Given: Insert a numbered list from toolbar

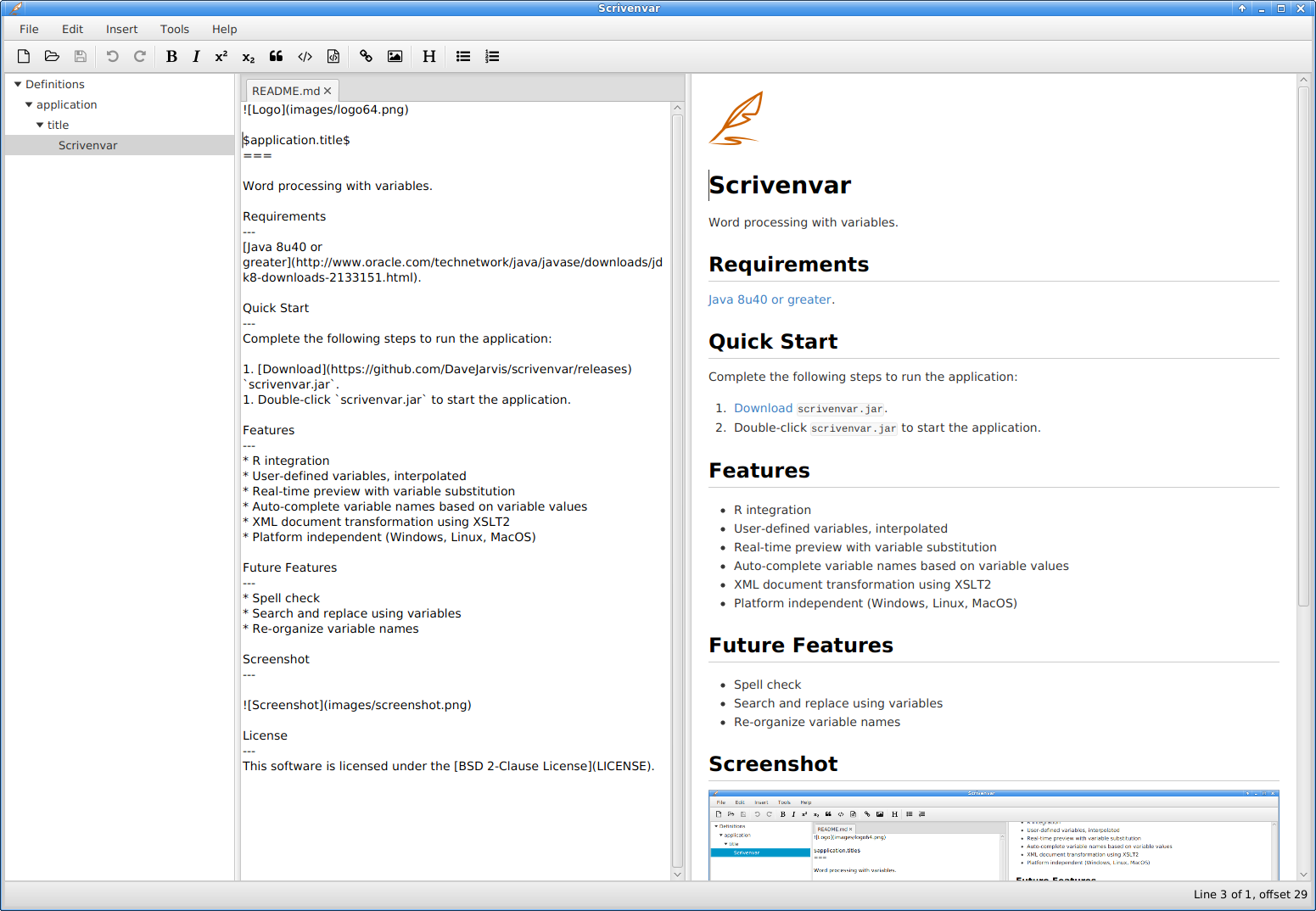Looking at the screenshot, I should [x=492, y=57].
